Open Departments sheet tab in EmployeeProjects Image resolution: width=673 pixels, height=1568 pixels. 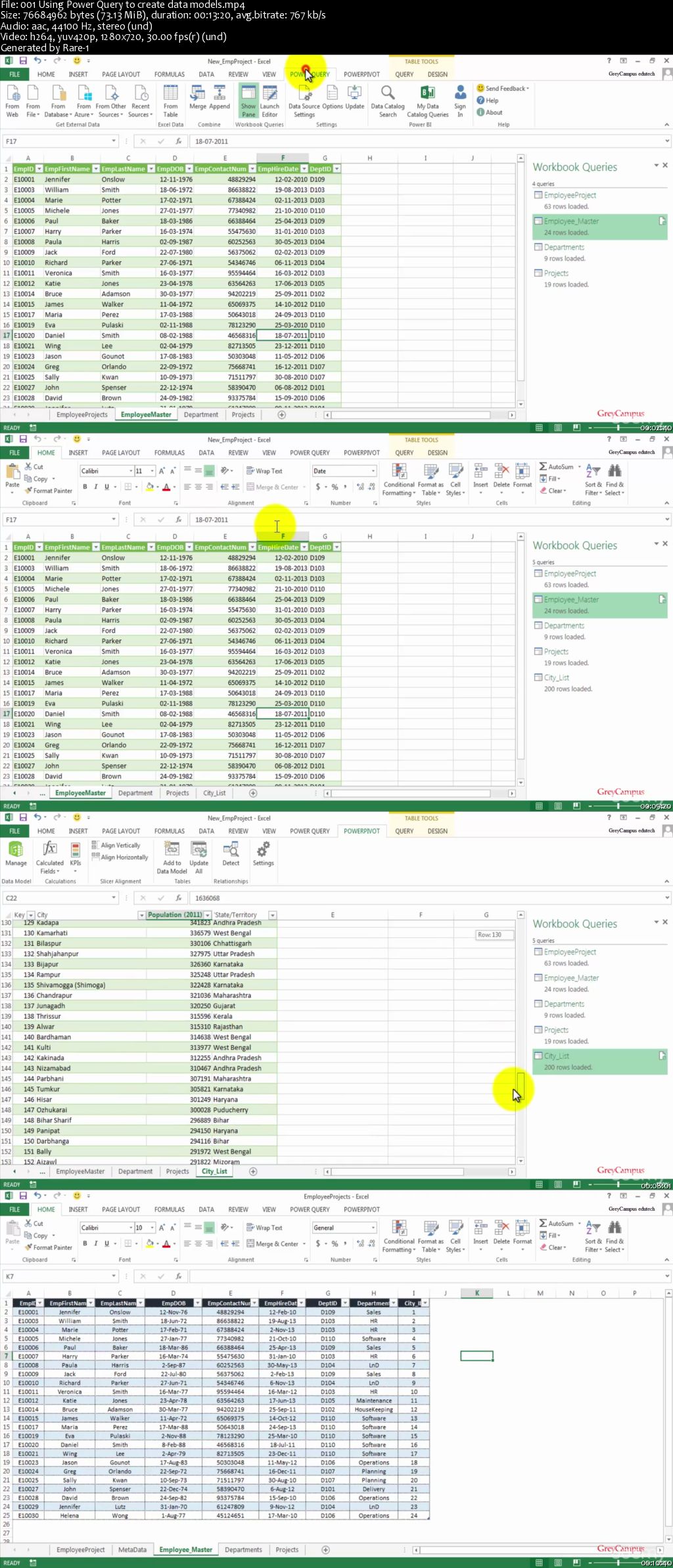(243, 1550)
